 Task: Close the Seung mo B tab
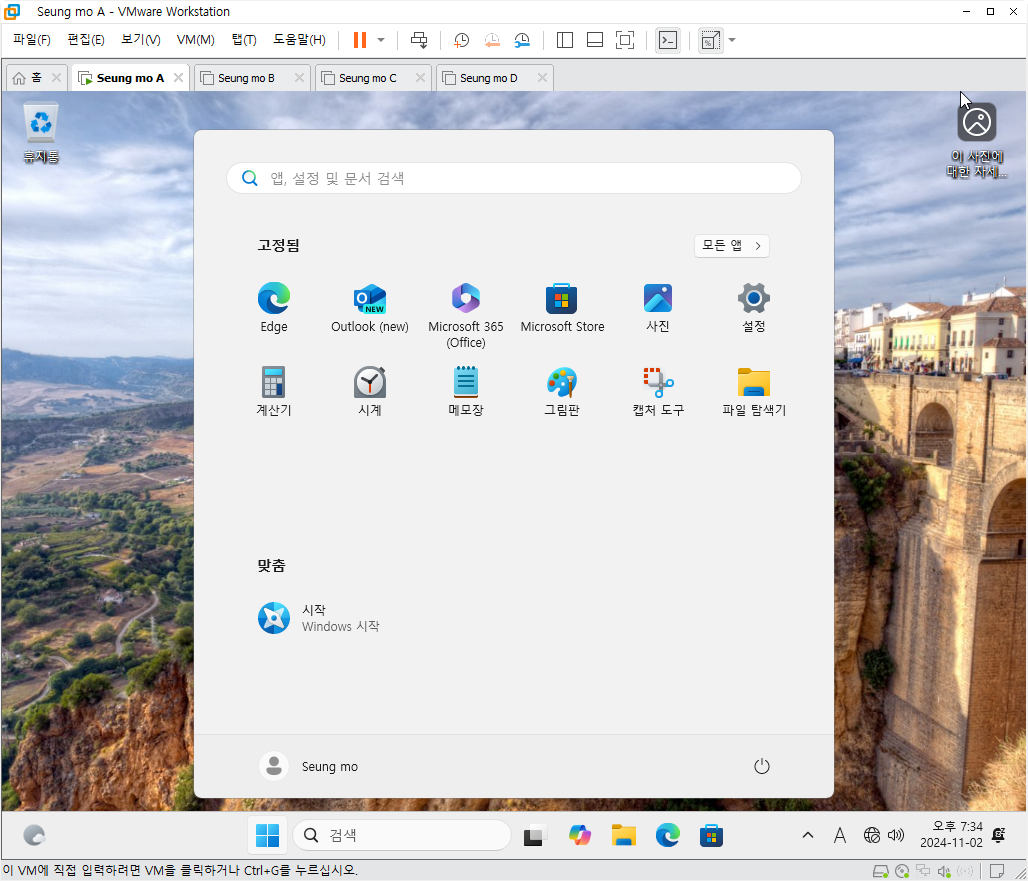[300, 78]
